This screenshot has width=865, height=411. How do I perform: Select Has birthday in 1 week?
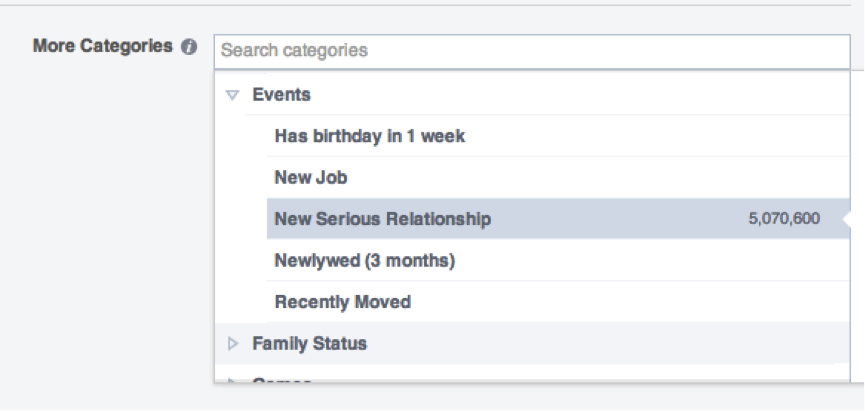(x=370, y=136)
